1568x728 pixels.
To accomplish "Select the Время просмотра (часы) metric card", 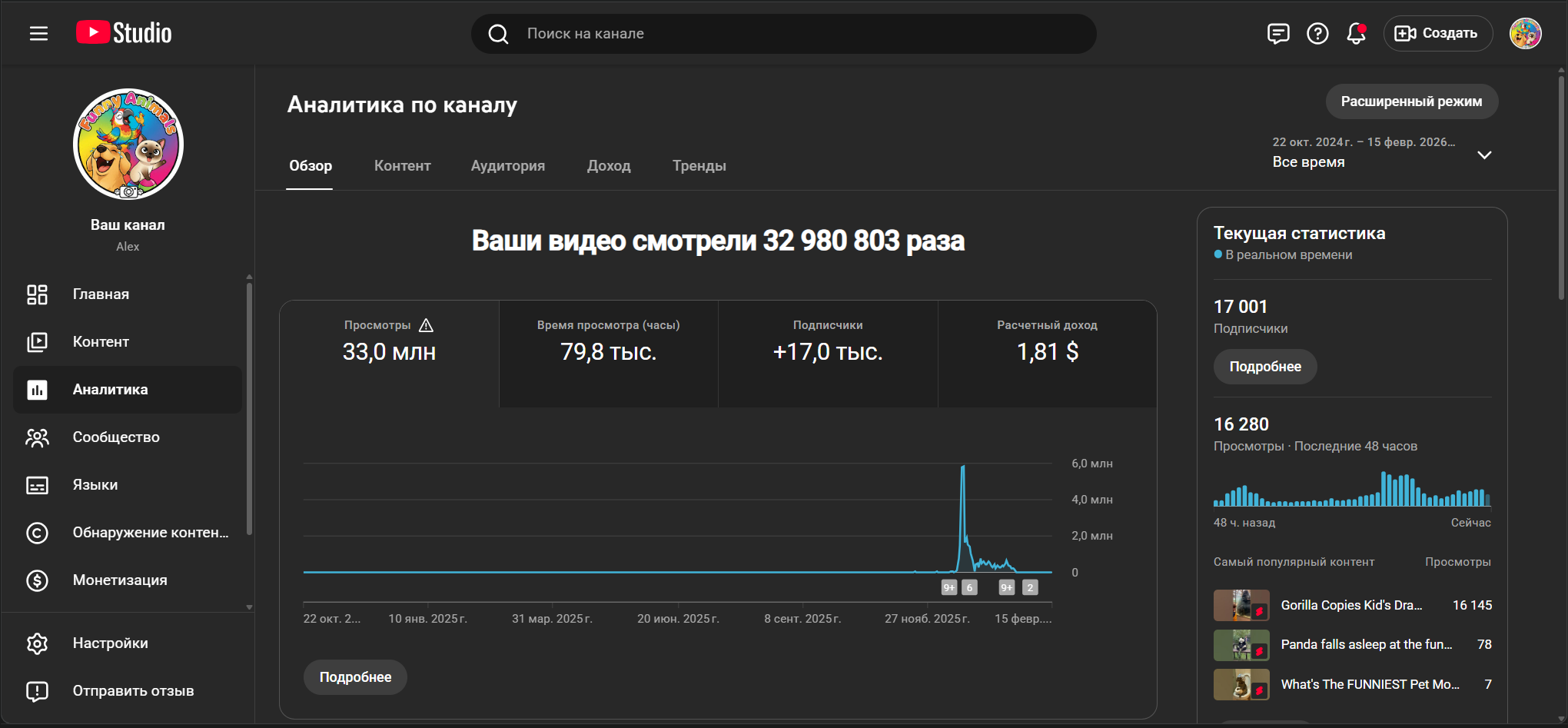I will pos(609,354).
